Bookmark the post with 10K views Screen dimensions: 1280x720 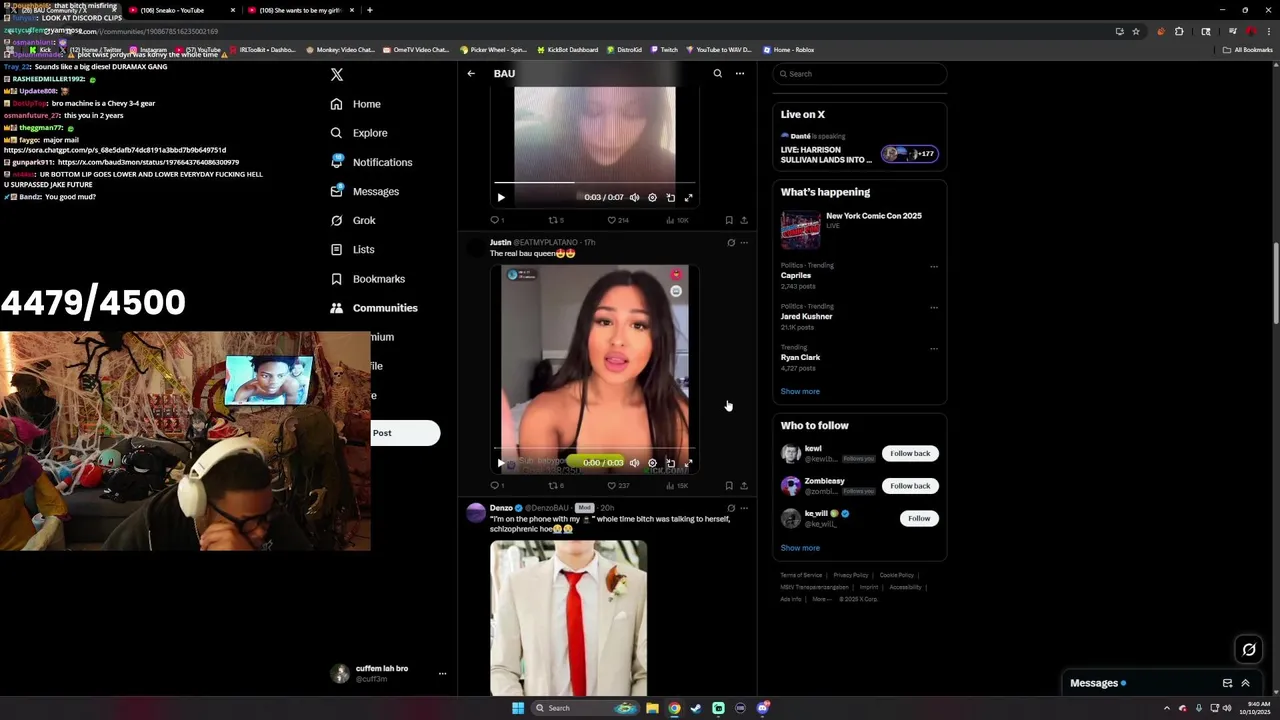coord(729,220)
